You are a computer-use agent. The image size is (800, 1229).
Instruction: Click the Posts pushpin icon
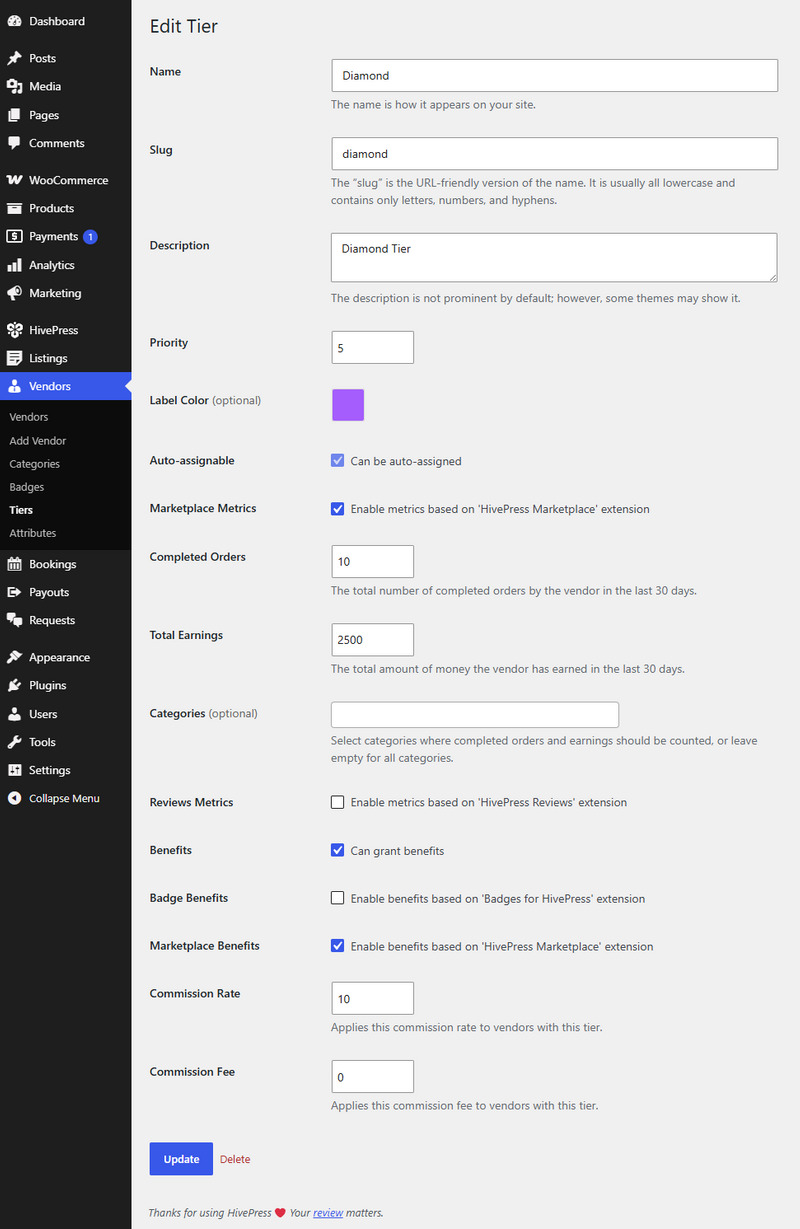click(14, 59)
